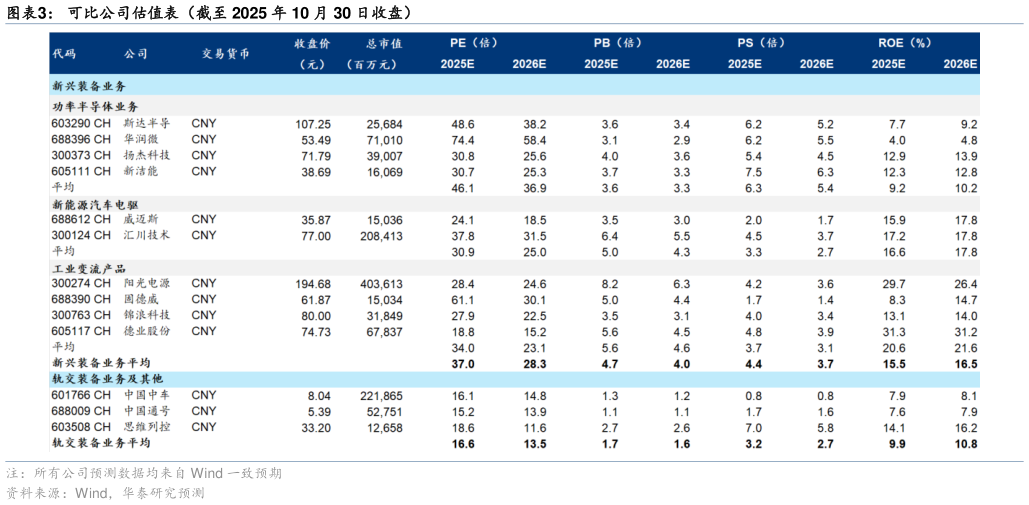Click the 功率半导体业务 subsection row
This screenshot has width=1029, height=505.
pyautogui.click(x=514, y=106)
